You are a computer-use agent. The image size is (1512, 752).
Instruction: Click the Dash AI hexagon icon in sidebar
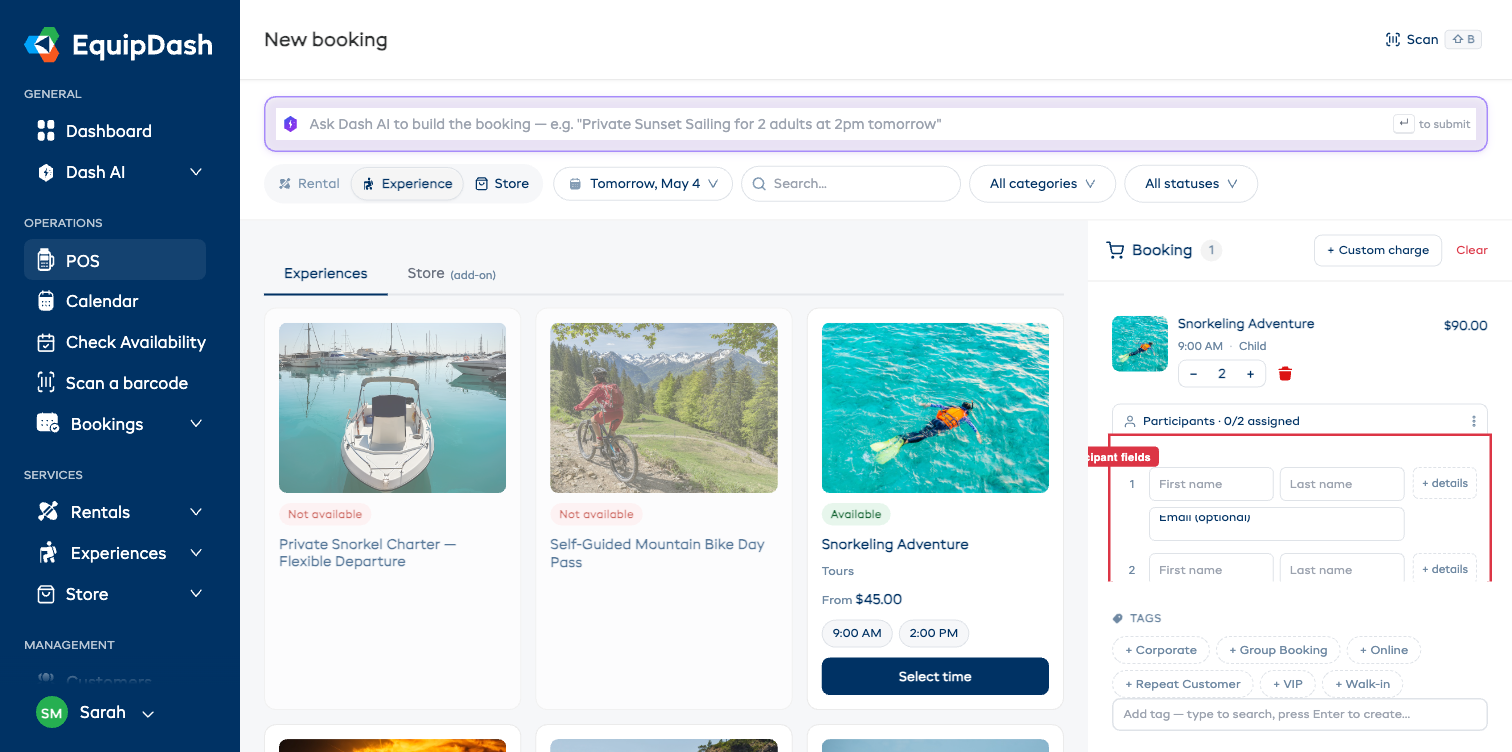[46, 172]
